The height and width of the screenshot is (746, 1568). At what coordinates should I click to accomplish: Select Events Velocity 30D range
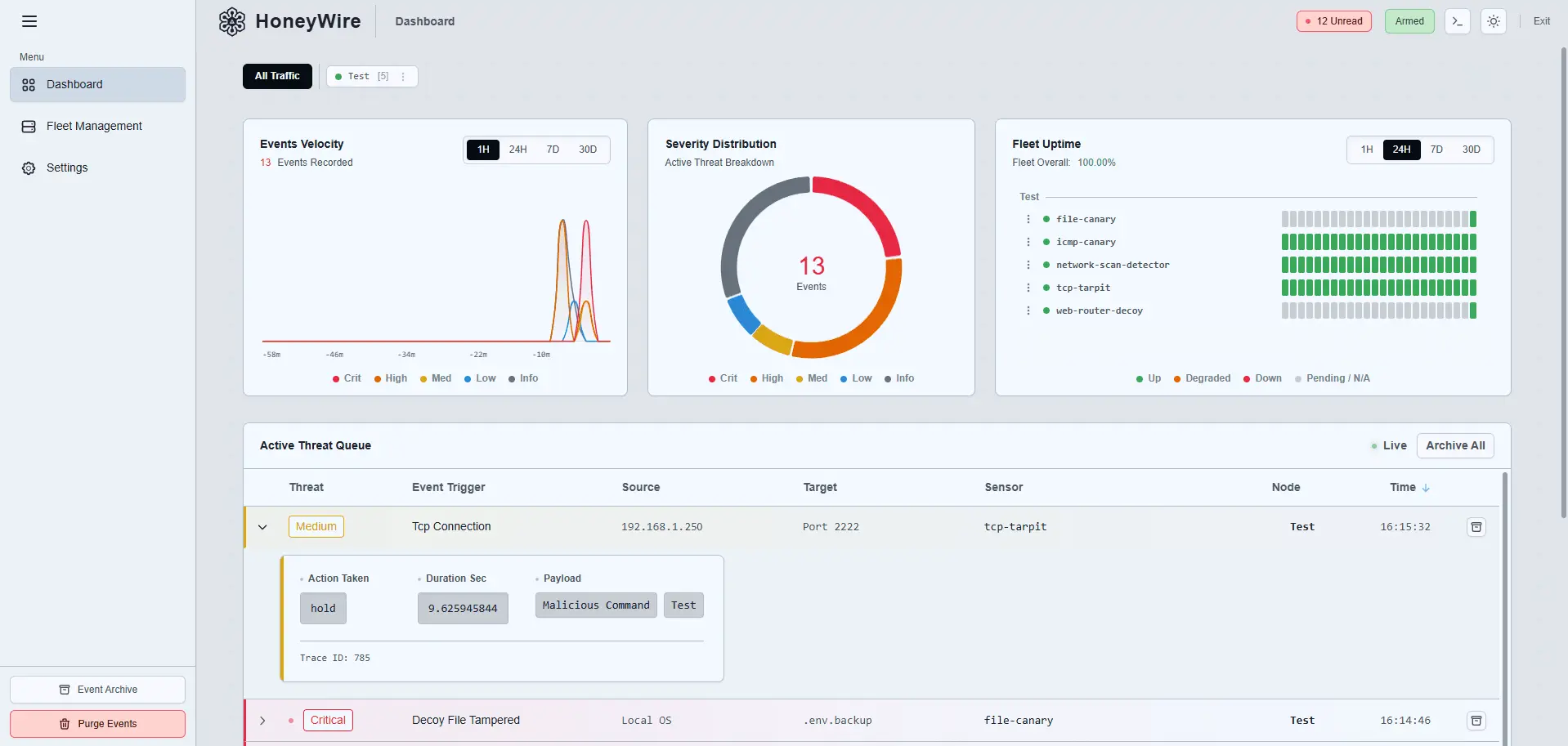pyautogui.click(x=588, y=150)
